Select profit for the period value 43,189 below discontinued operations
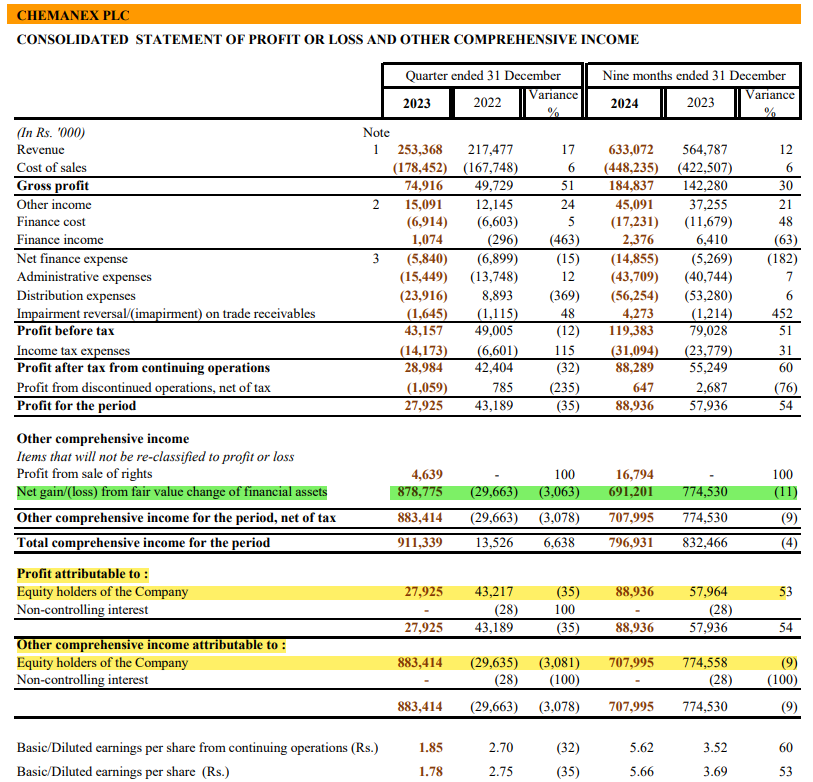Image resolution: width=813 pixels, height=782 pixels. [x=494, y=406]
